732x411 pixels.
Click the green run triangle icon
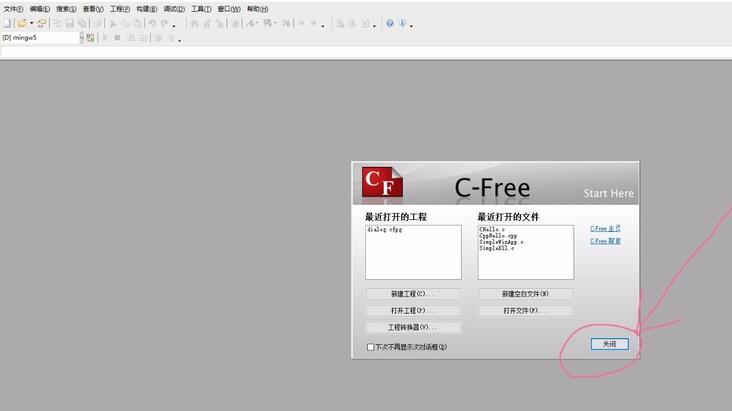(x=105, y=37)
